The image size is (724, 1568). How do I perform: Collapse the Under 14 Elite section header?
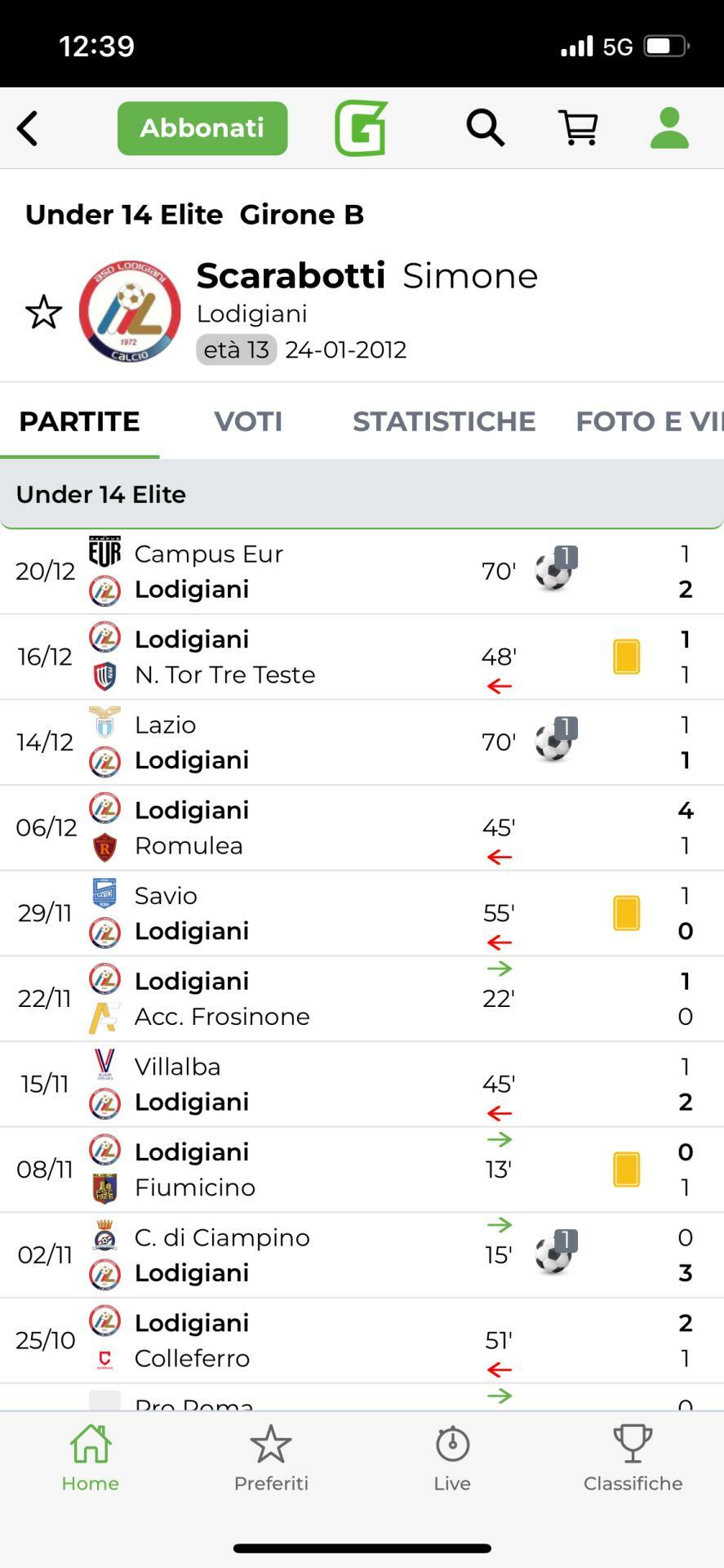362,494
